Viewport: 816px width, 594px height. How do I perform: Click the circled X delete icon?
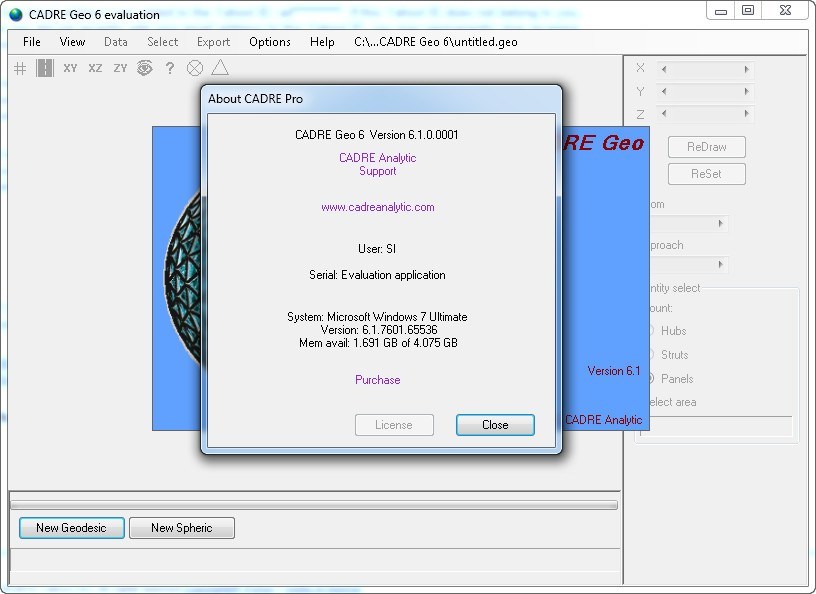click(193, 68)
